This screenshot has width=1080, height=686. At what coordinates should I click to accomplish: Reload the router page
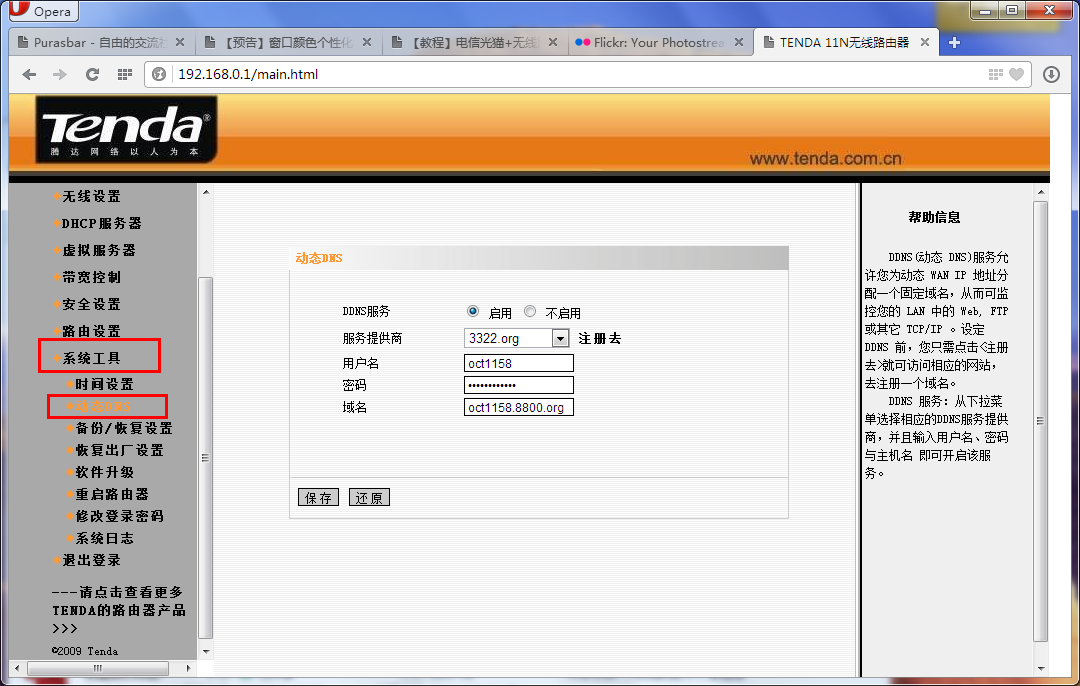[92, 74]
